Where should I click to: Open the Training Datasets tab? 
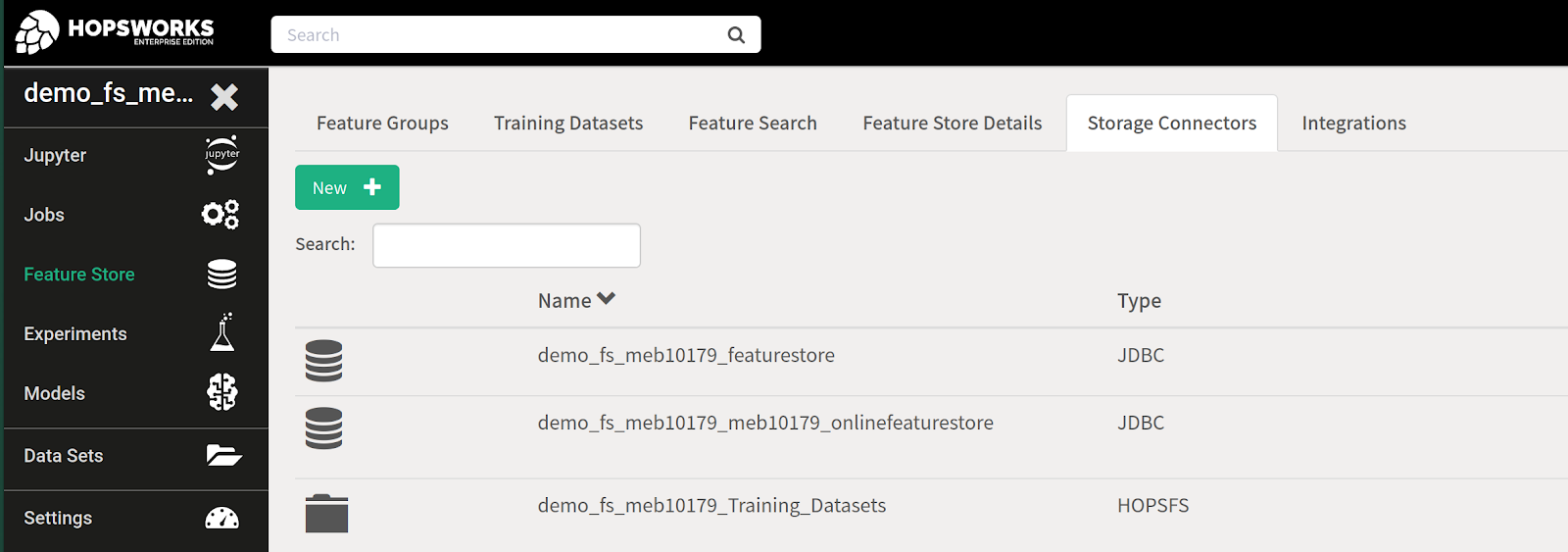pyautogui.click(x=568, y=124)
